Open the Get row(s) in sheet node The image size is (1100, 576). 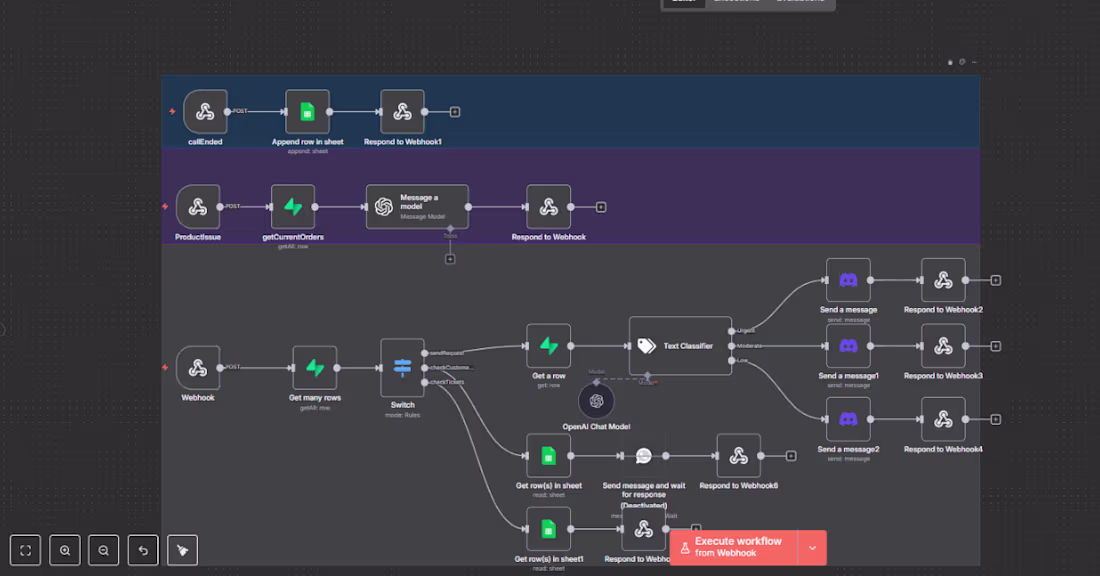coord(549,456)
